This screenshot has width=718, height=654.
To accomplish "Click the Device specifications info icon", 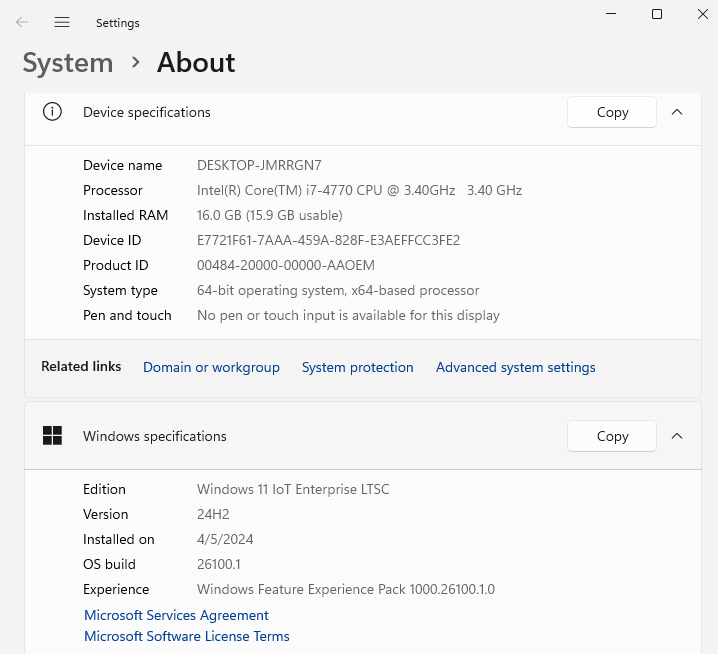I will point(52,112).
